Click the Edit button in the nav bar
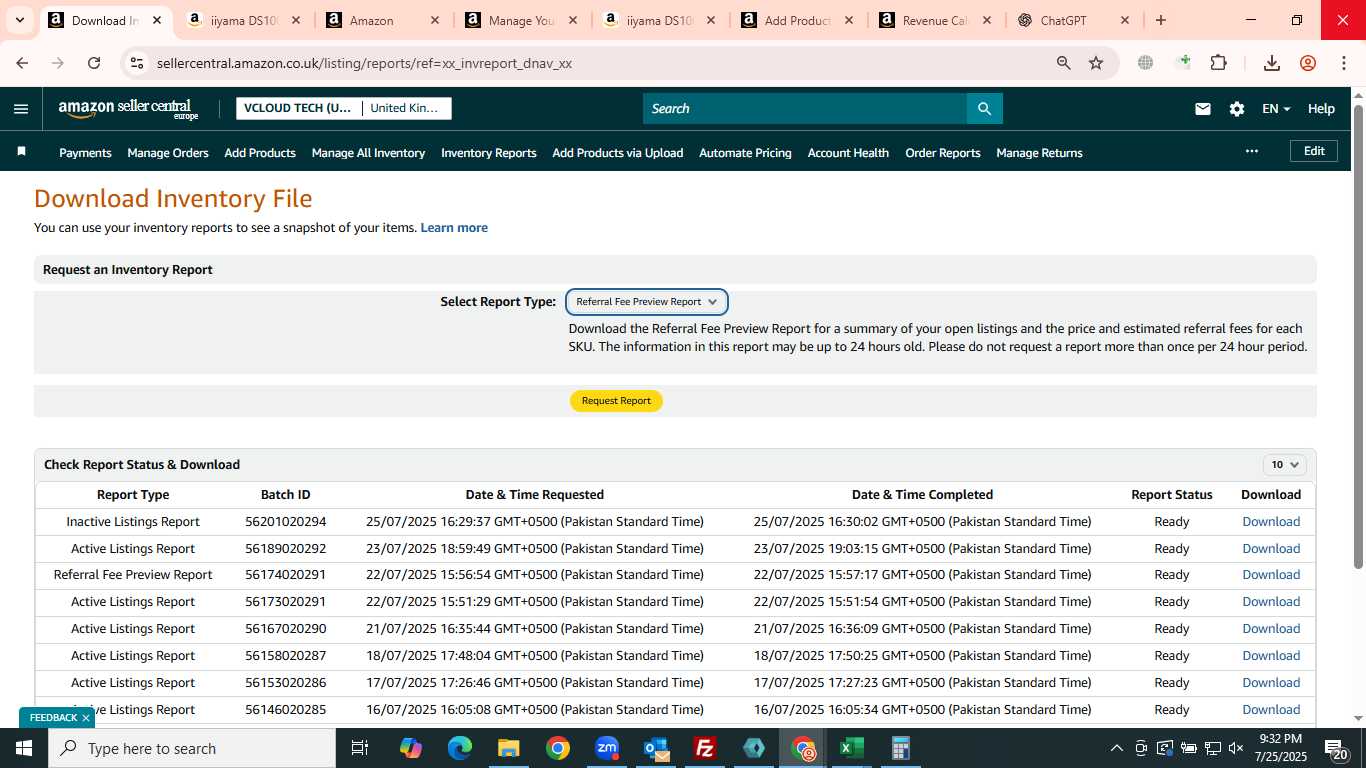The height and width of the screenshot is (768, 1366). (x=1314, y=151)
